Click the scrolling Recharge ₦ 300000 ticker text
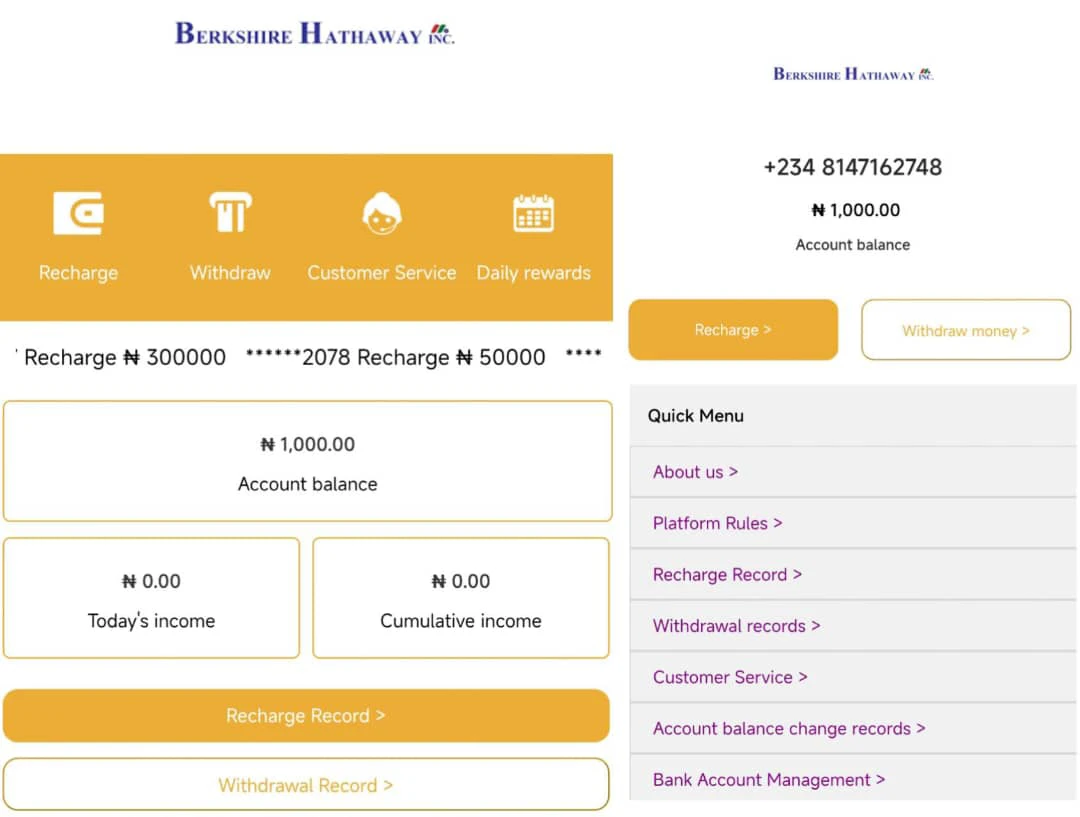1080x817 pixels. pyautogui.click(x=125, y=358)
